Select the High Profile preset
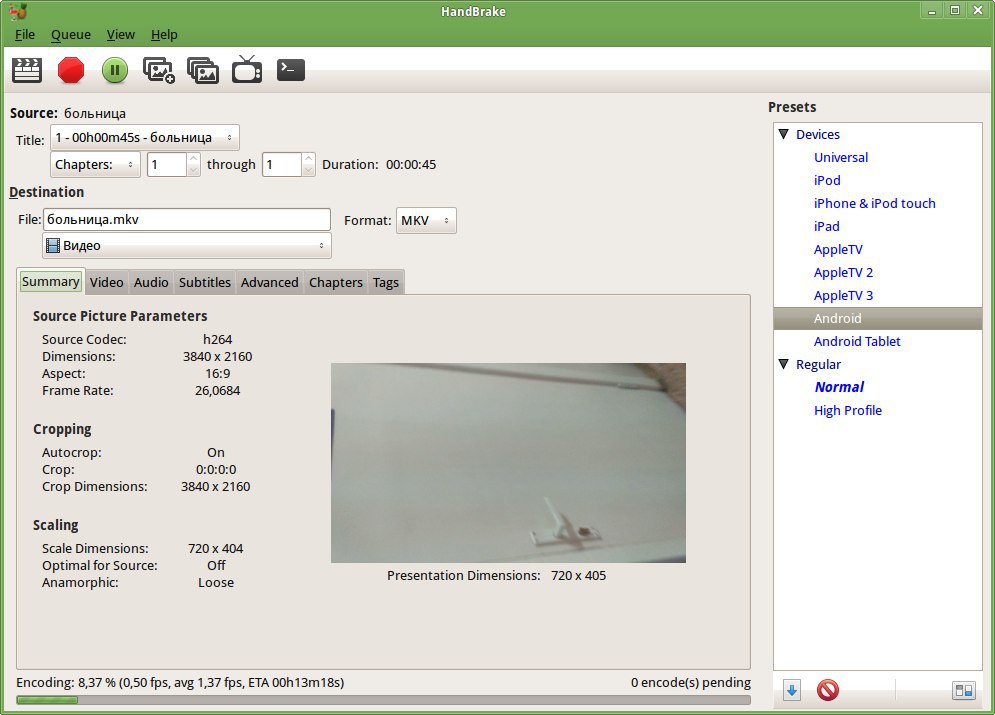Image resolution: width=995 pixels, height=715 pixels. click(848, 410)
